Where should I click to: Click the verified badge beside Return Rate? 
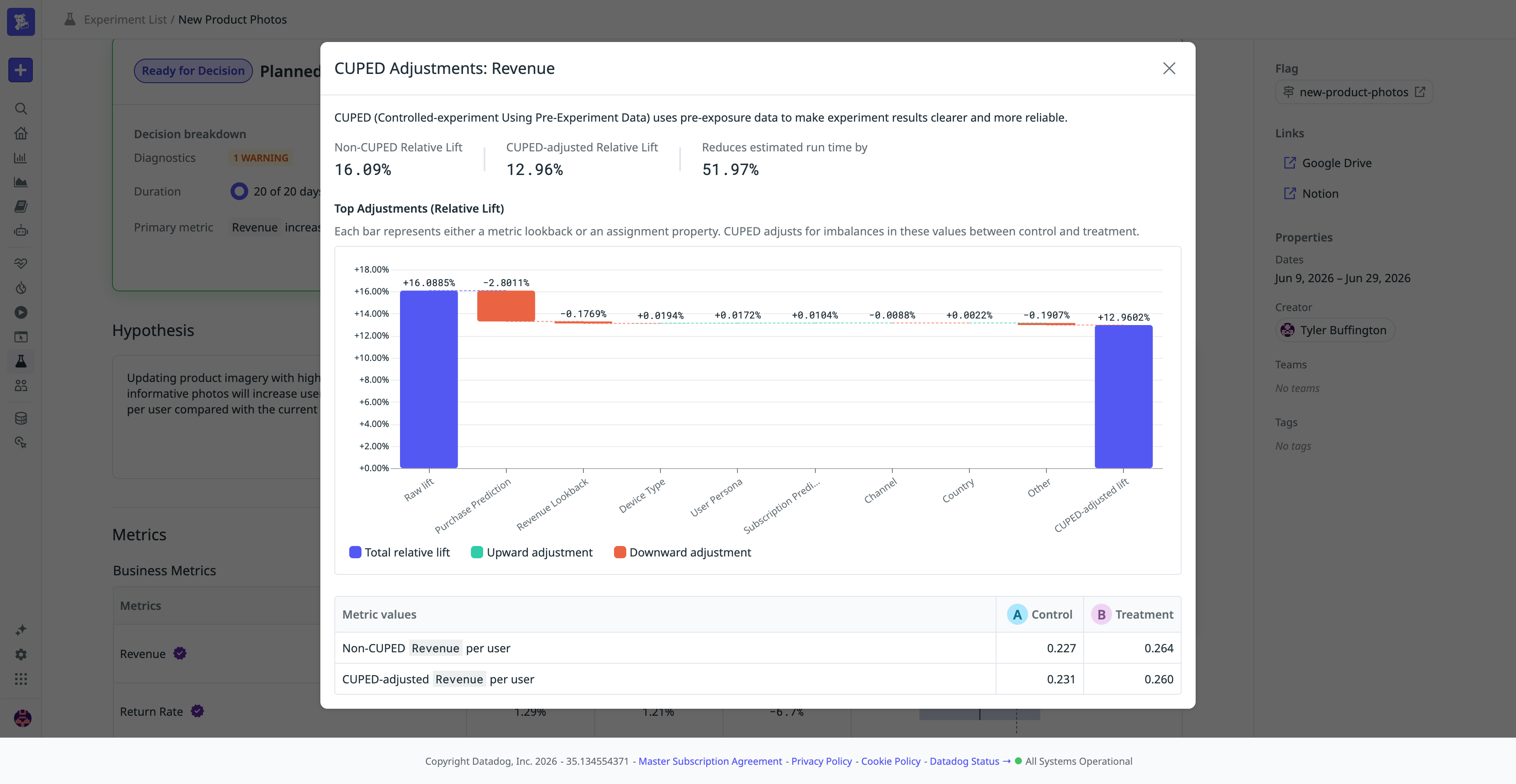(x=198, y=710)
